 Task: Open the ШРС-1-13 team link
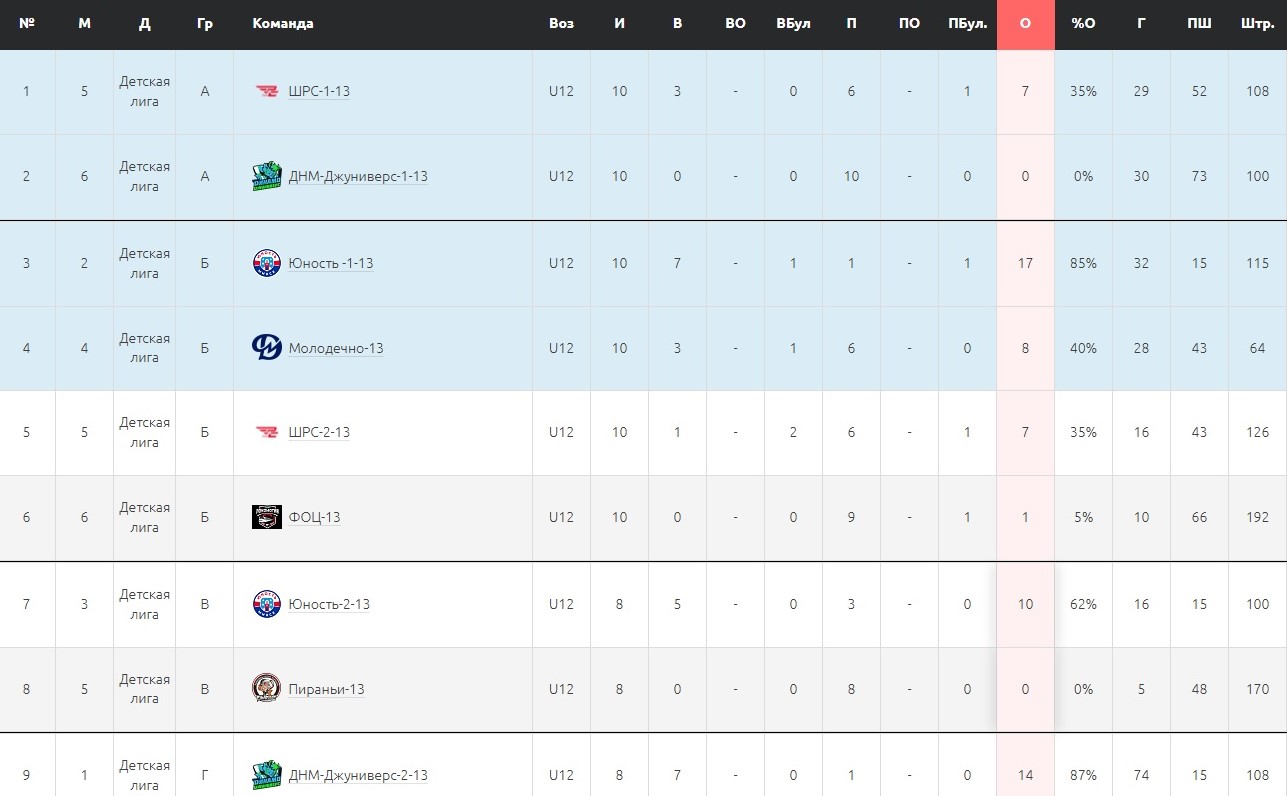pyautogui.click(x=319, y=92)
